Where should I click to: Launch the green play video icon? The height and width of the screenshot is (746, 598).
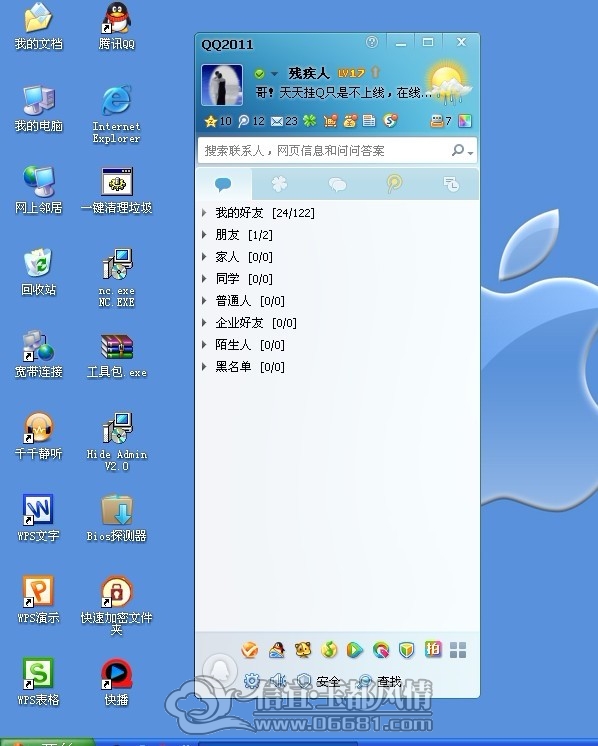(354, 649)
